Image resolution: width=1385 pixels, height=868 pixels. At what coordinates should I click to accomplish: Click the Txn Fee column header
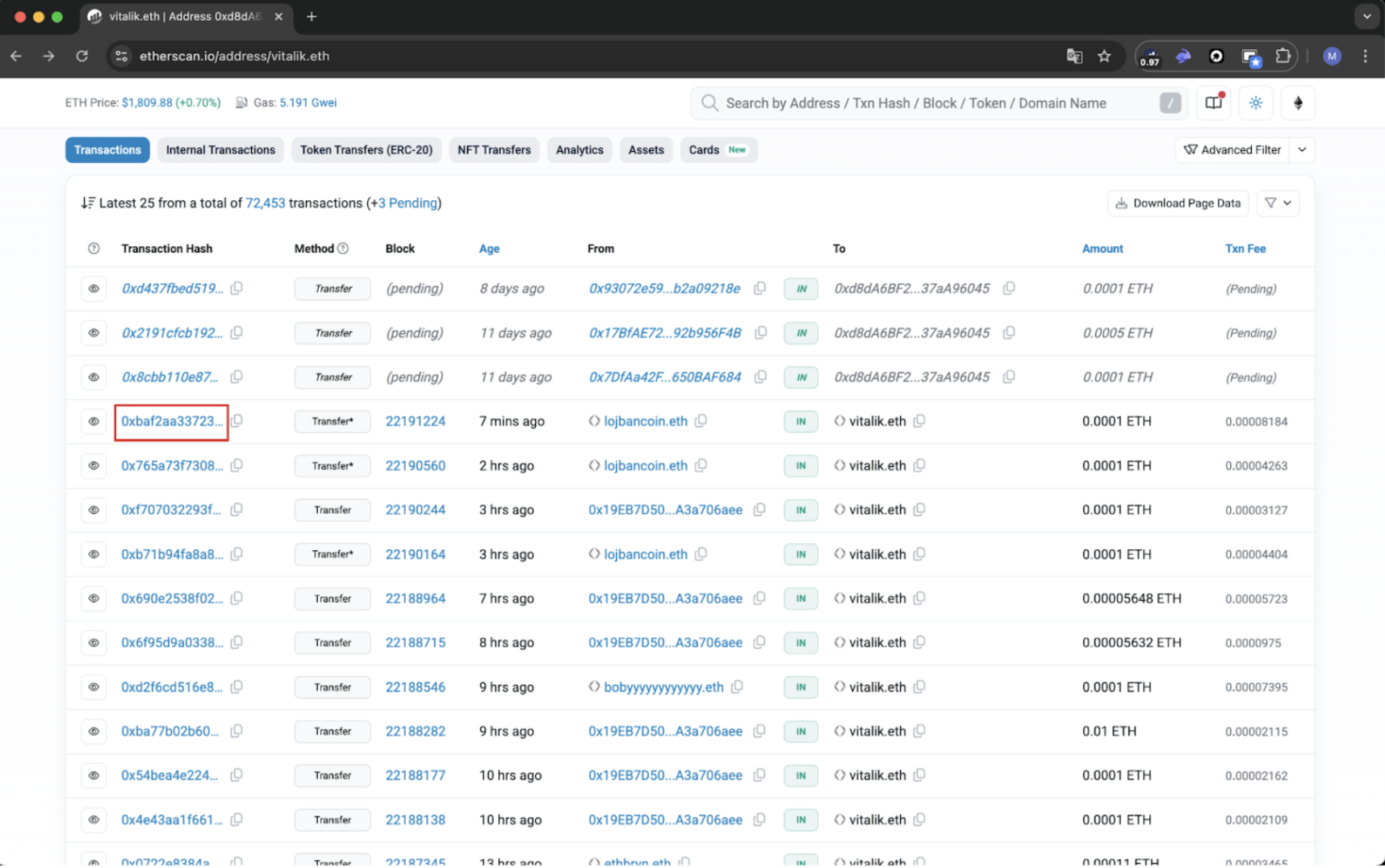[1245, 248]
